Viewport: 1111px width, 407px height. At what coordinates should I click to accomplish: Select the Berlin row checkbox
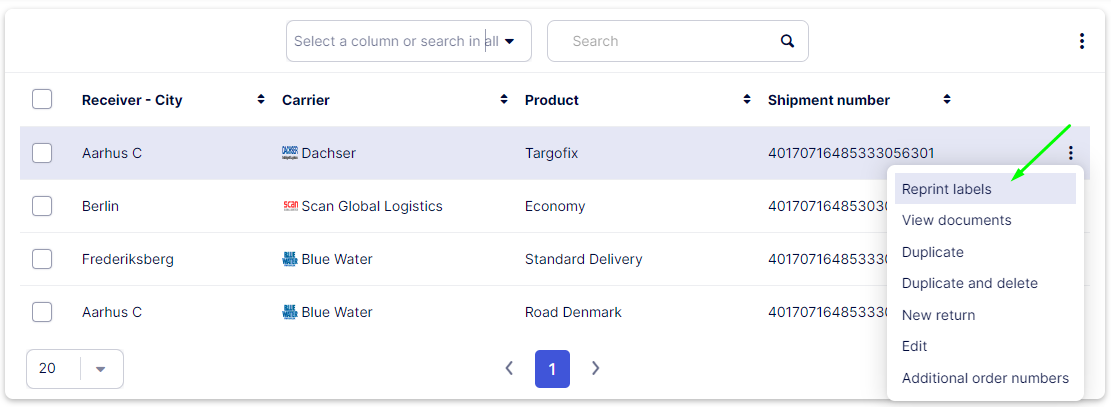point(42,206)
